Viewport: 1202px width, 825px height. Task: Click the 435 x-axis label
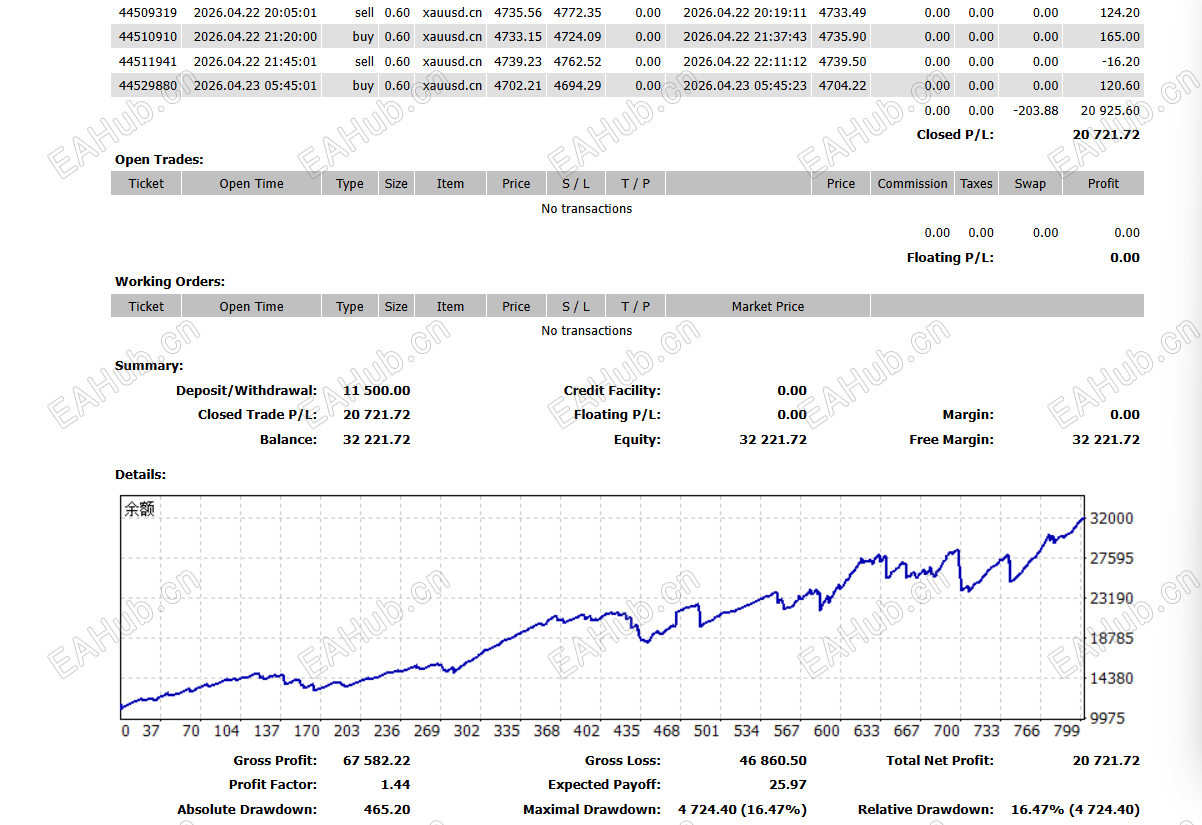[x=627, y=731]
